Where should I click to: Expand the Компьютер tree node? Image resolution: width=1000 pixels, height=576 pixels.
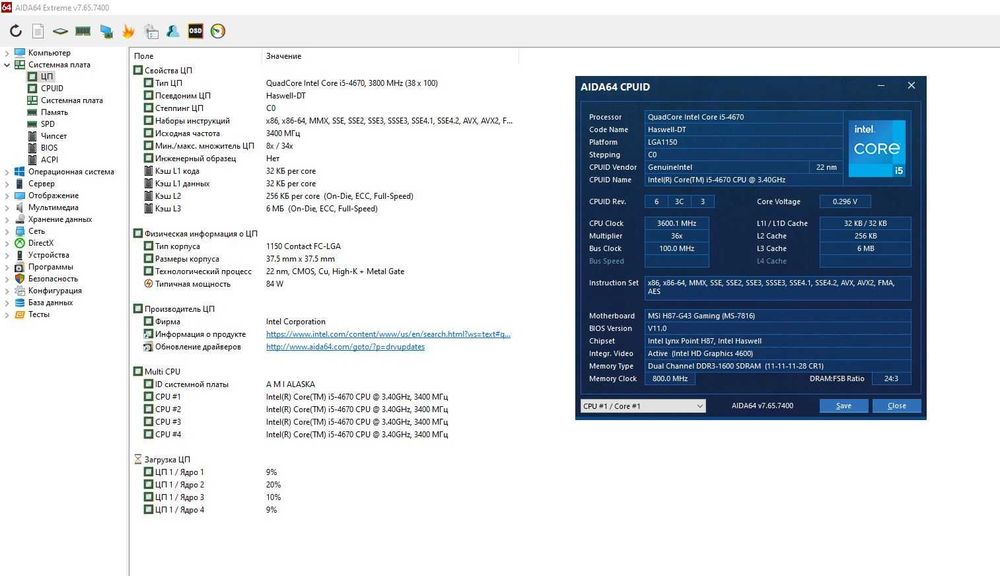(x=7, y=52)
